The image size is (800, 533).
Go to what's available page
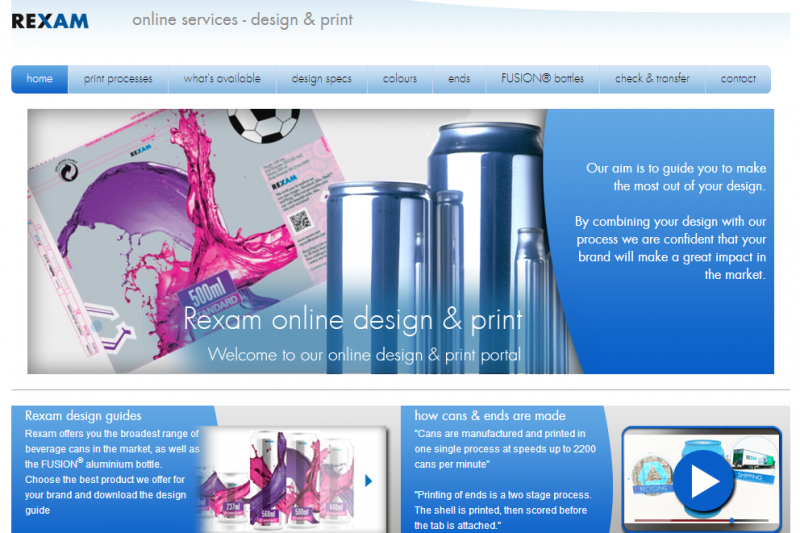(222, 79)
